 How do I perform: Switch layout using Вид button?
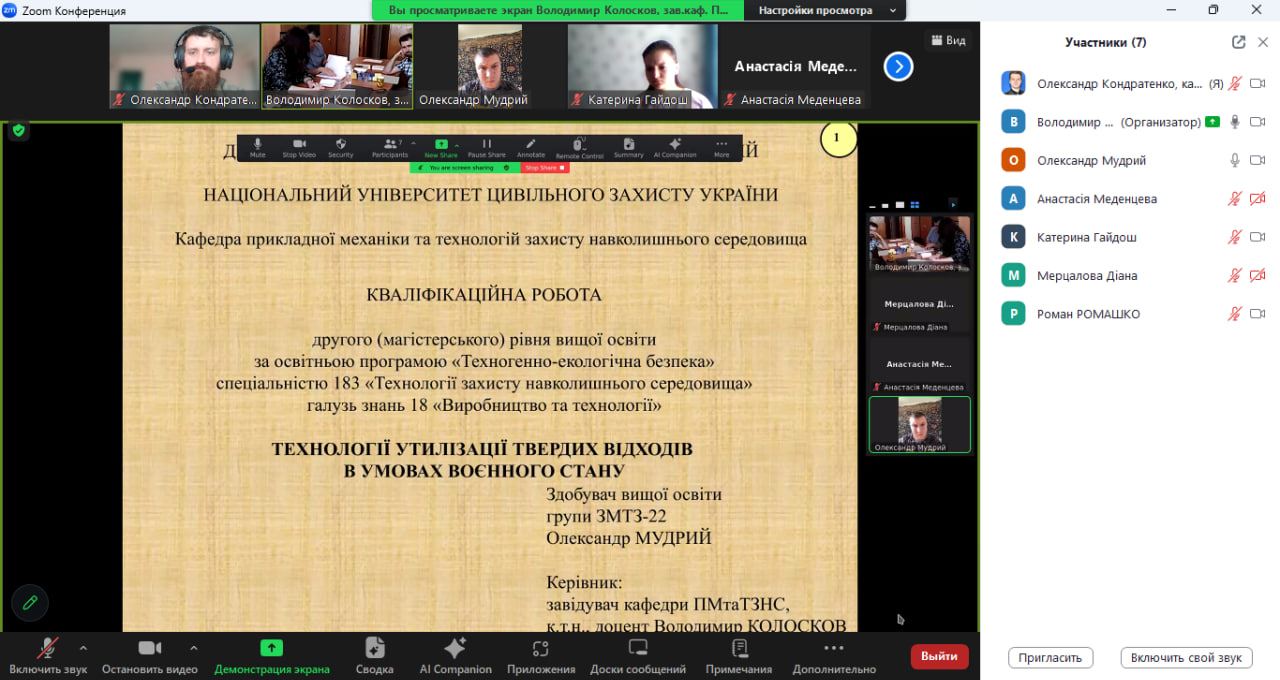948,40
